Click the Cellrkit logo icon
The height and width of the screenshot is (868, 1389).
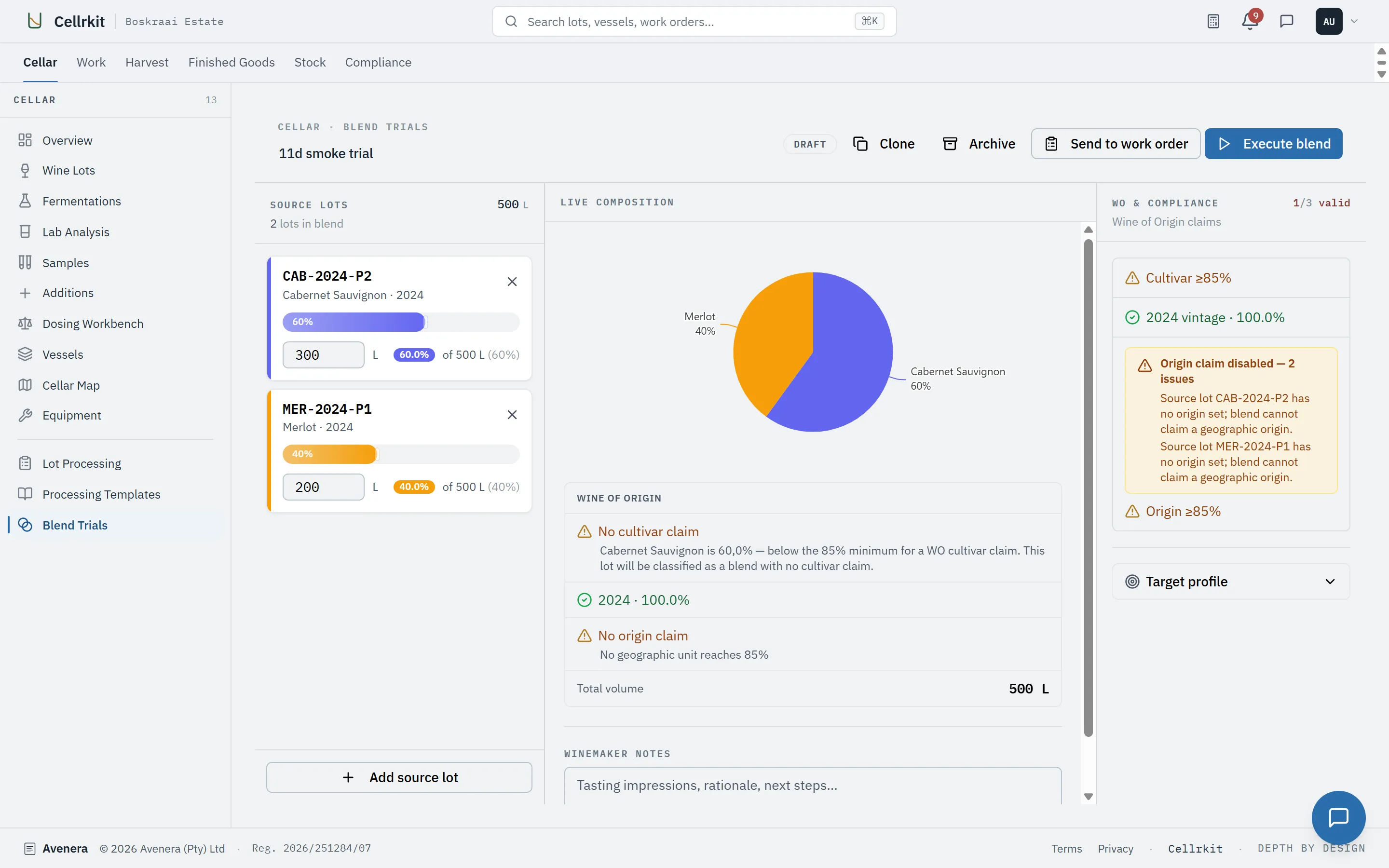click(x=35, y=21)
